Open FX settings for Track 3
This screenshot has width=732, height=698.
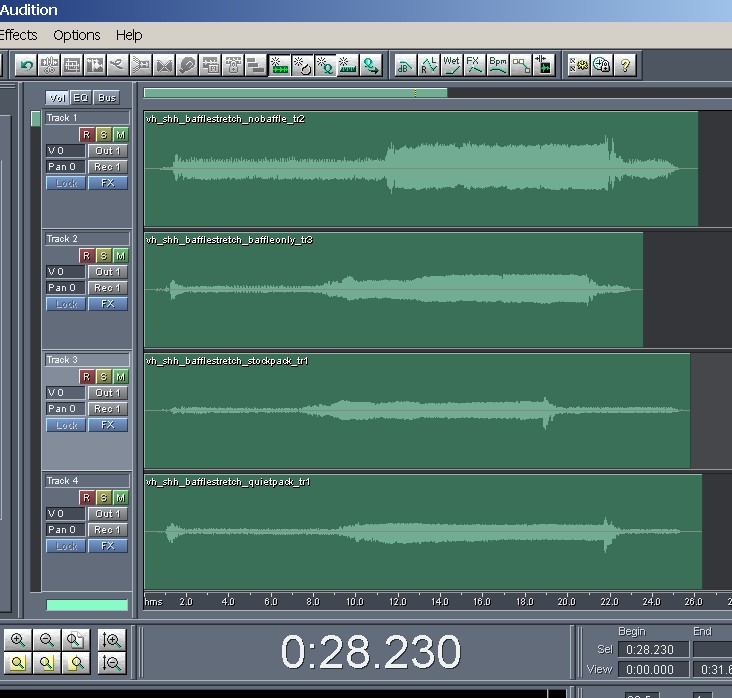(107, 425)
